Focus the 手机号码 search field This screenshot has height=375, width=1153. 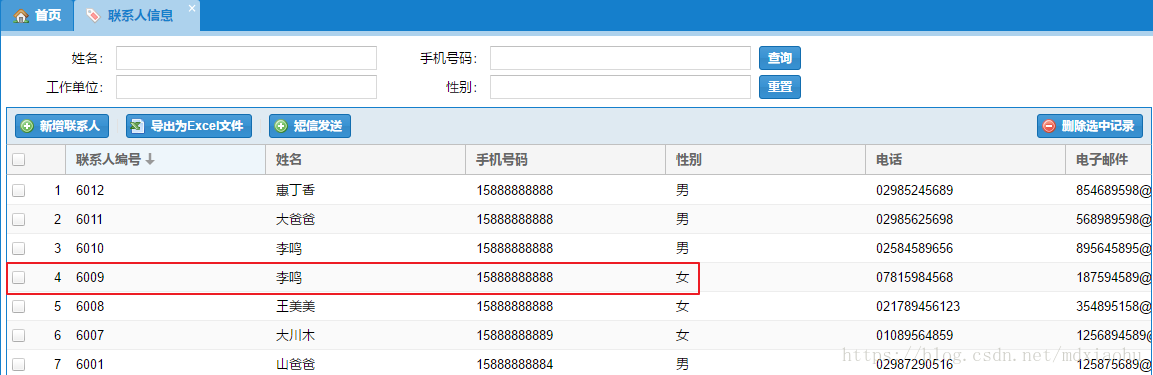(621, 58)
